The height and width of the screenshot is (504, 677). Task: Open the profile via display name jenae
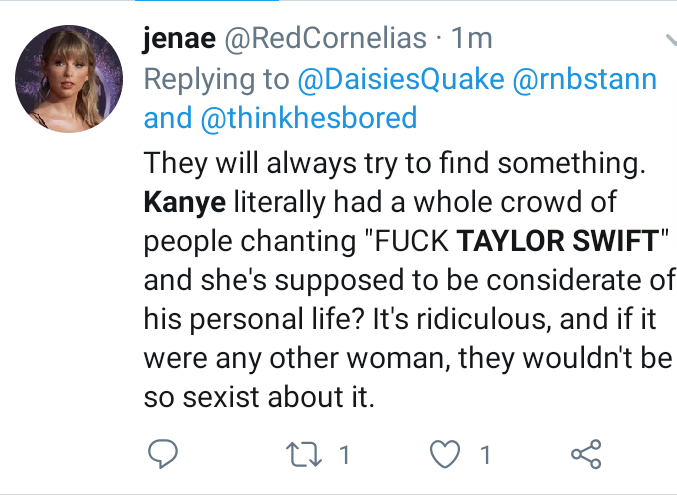click(x=179, y=38)
